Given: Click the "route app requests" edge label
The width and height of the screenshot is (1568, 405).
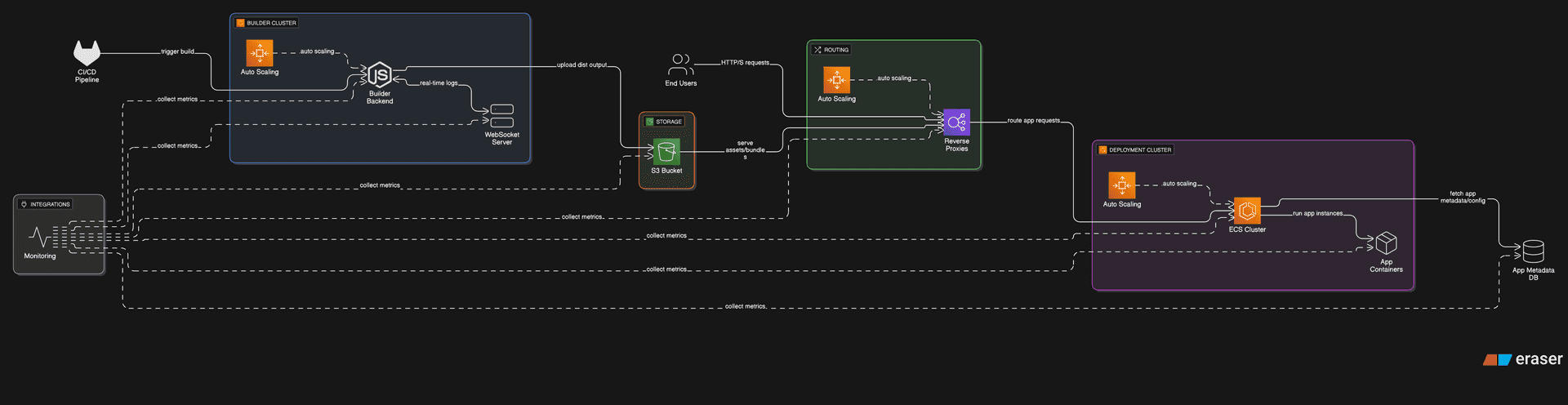Looking at the screenshot, I should pyautogui.click(x=1033, y=120).
